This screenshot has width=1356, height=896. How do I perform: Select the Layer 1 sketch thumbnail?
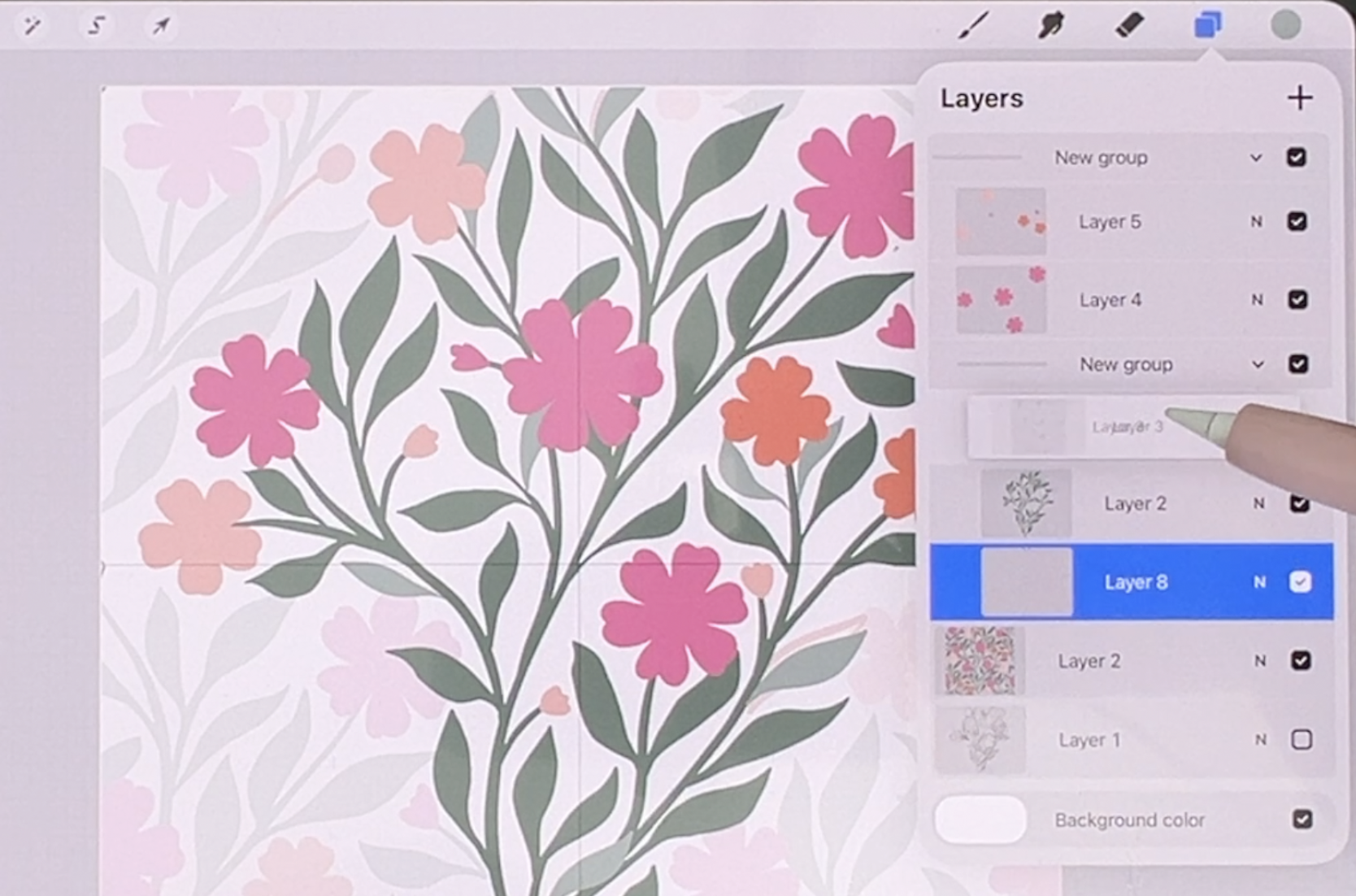980,739
